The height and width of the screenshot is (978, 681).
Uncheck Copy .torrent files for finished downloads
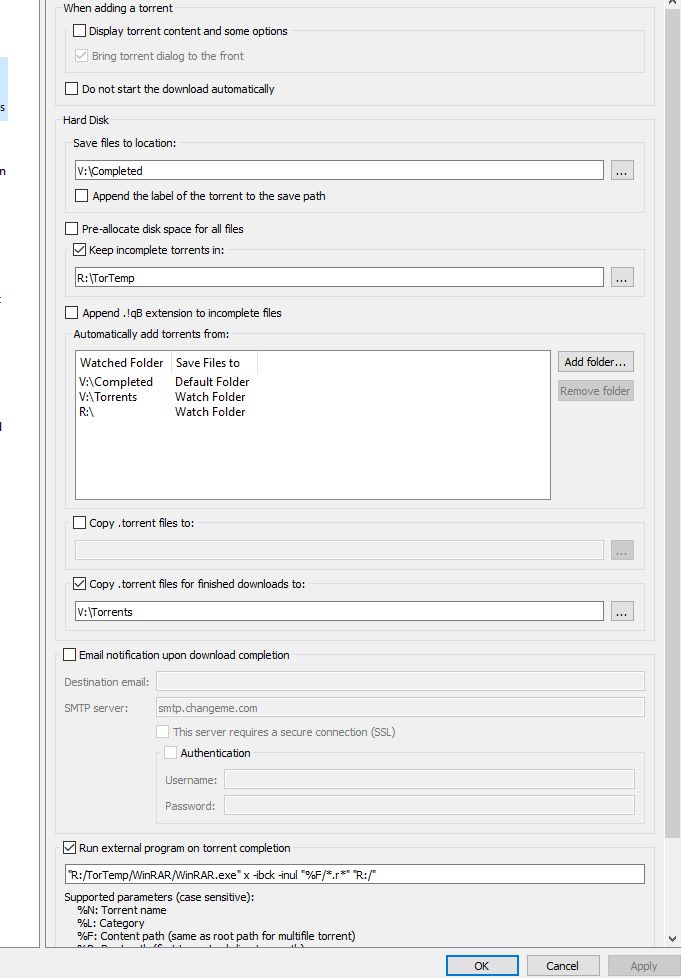(x=79, y=584)
